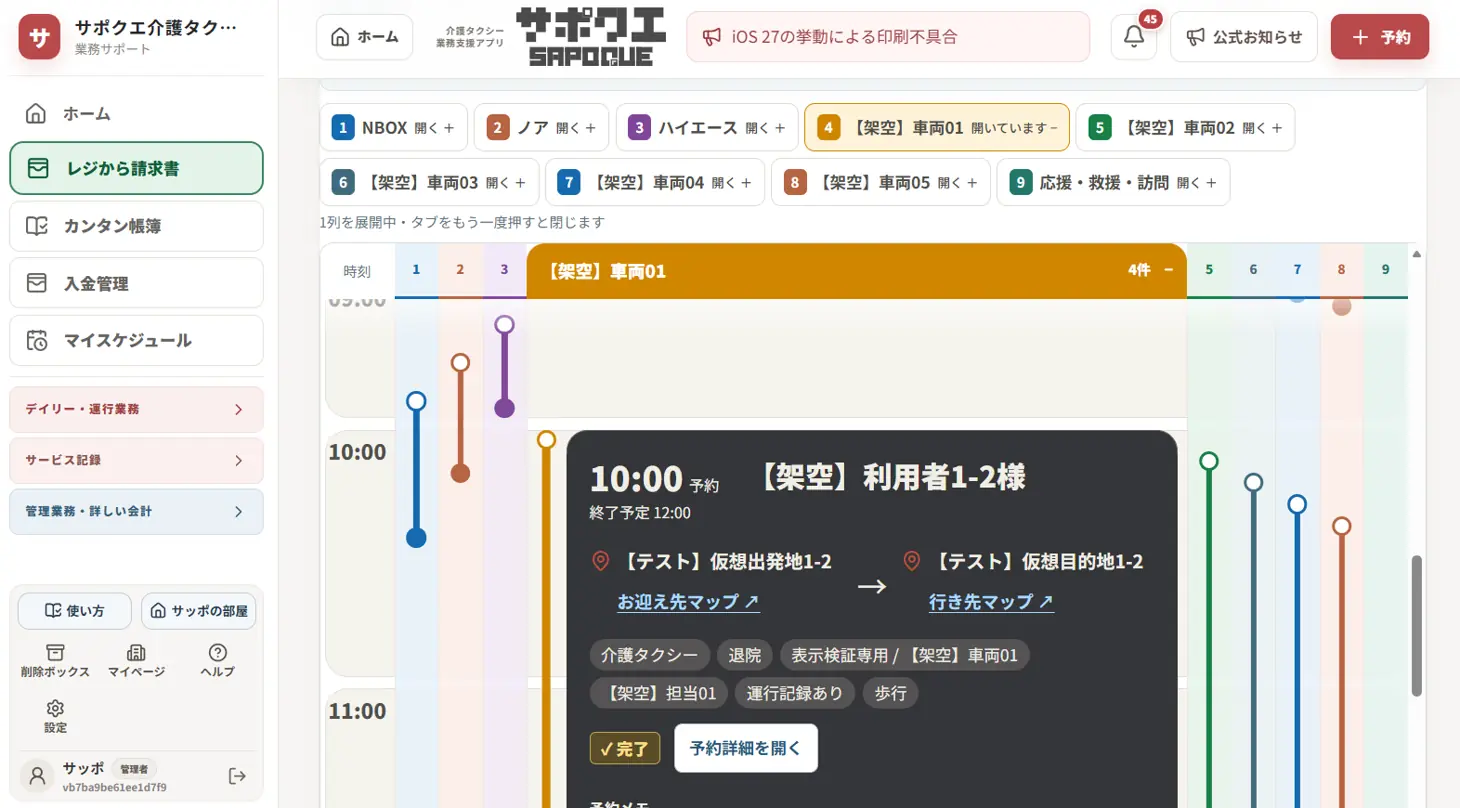The image size is (1460, 808).
Task: Click the megaphone icon in iOS 27 notice
Action: click(711, 37)
